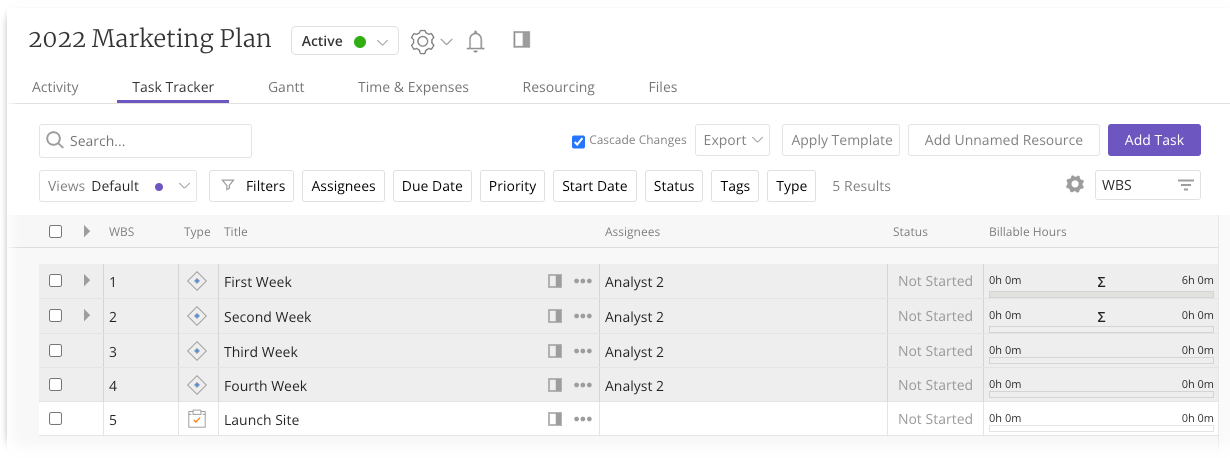Click the Priority filter button

[512, 186]
